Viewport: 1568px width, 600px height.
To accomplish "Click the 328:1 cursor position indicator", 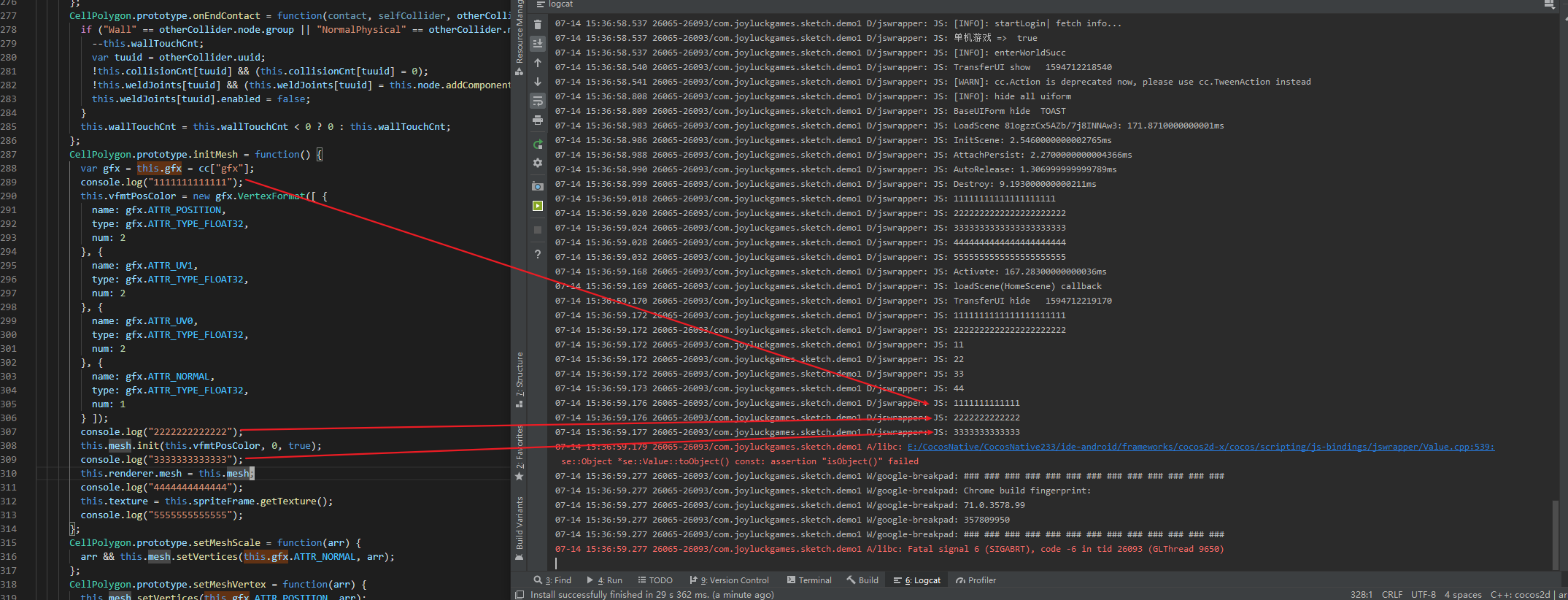I will (x=1362, y=595).
